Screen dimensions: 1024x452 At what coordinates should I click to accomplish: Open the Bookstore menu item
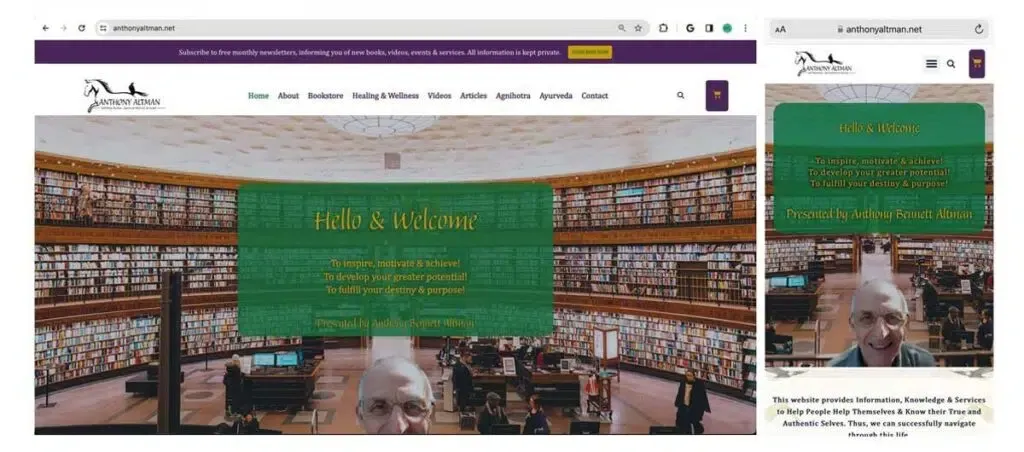pos(325,95)
